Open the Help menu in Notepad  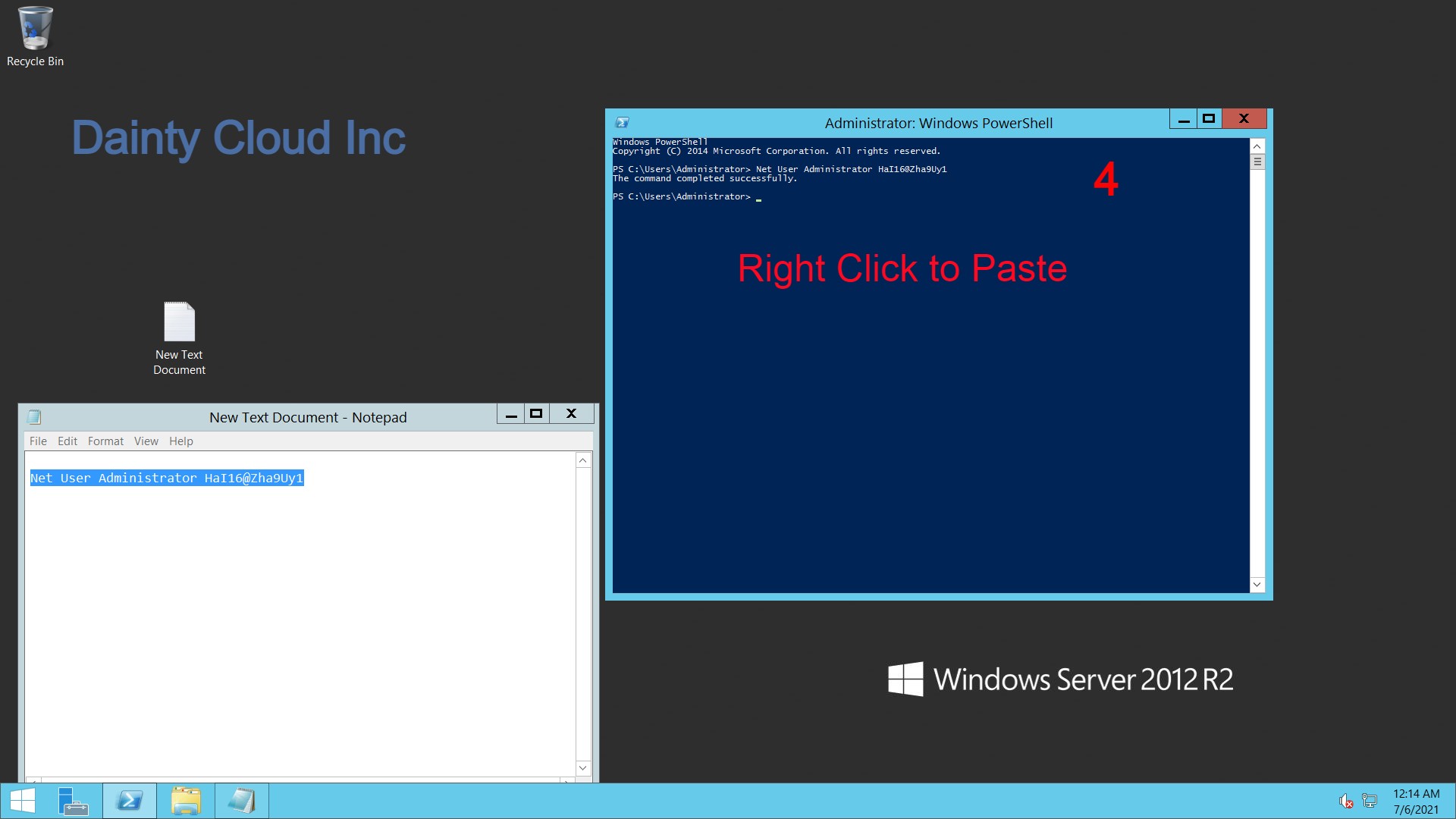(x=180, y=441)
